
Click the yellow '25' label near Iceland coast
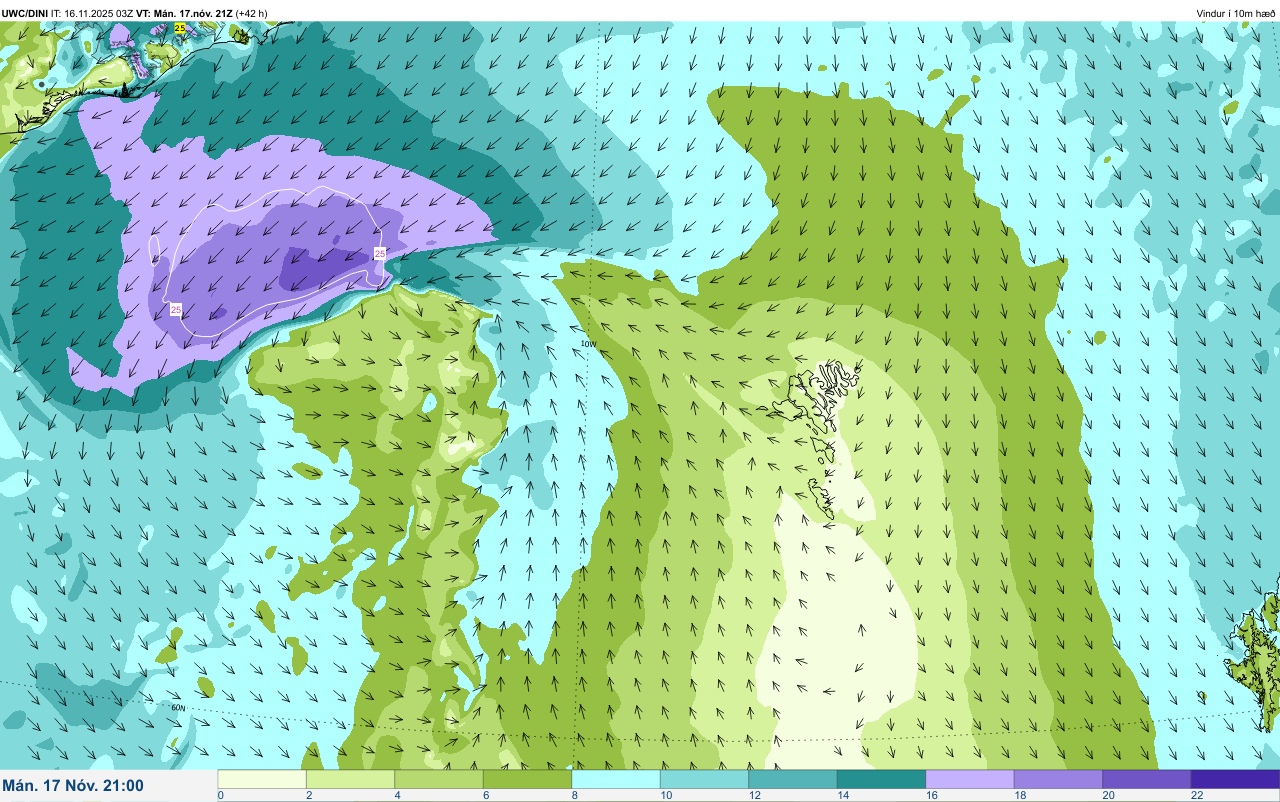click(x=179, y=28)
